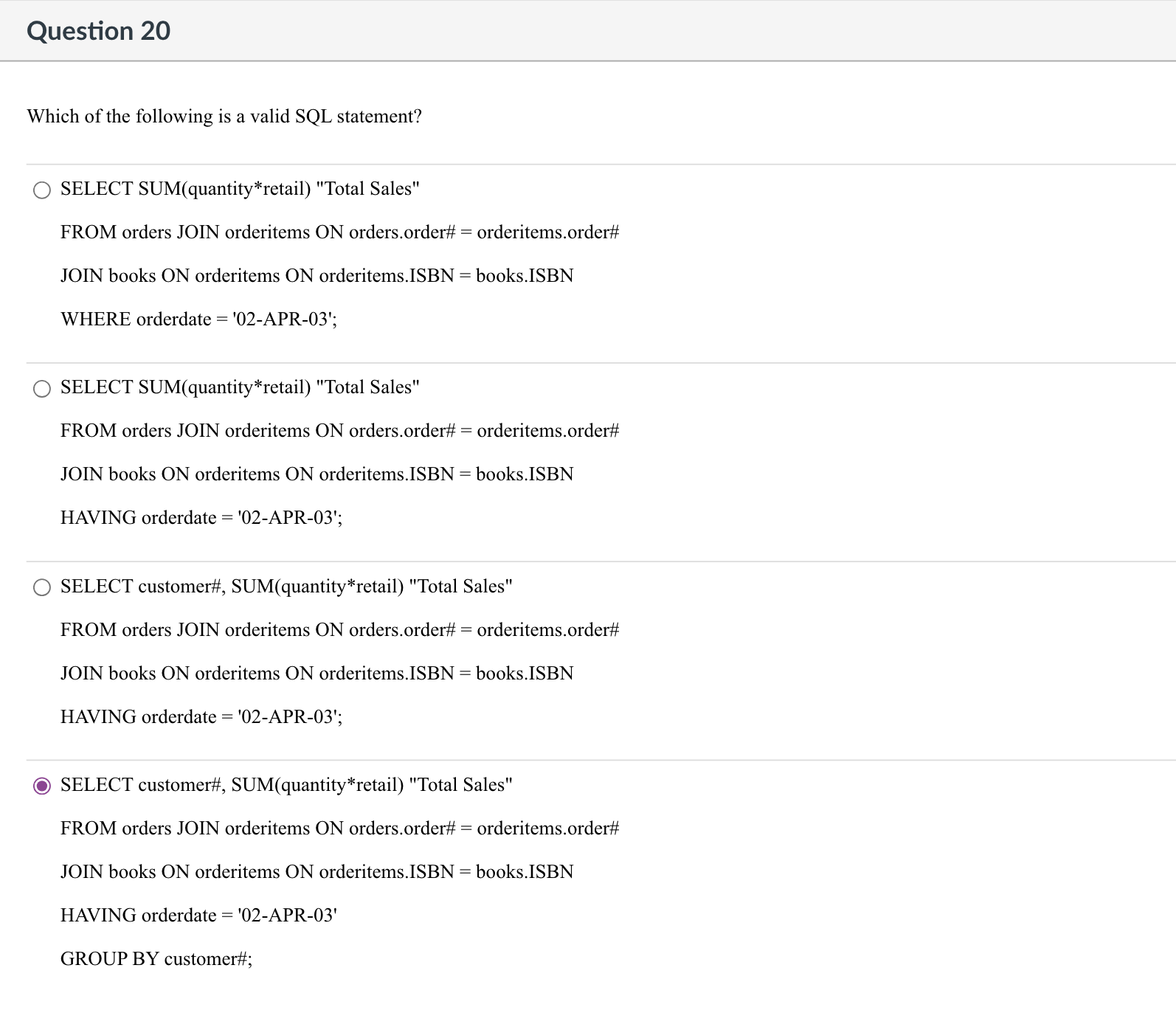Click the GROUP BY customer# line
The image size is (1176, 1027).
[156, 959]
